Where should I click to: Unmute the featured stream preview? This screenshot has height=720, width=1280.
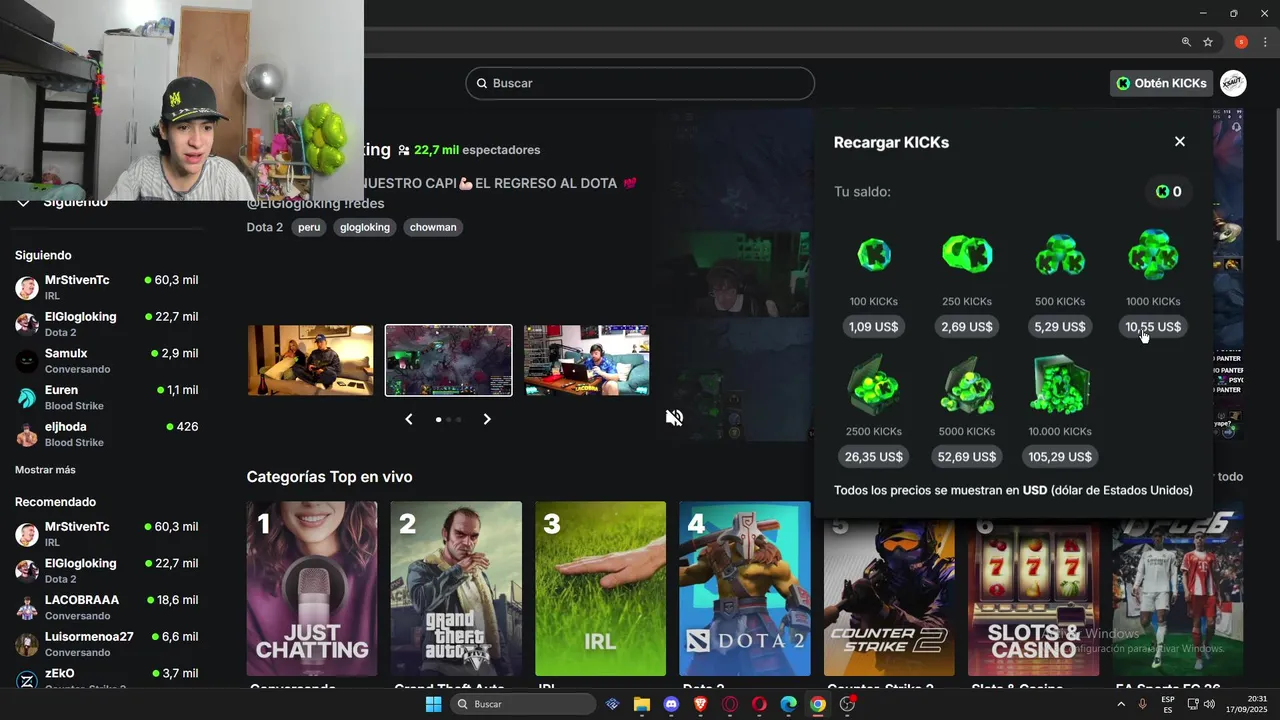tap(675, 418)
